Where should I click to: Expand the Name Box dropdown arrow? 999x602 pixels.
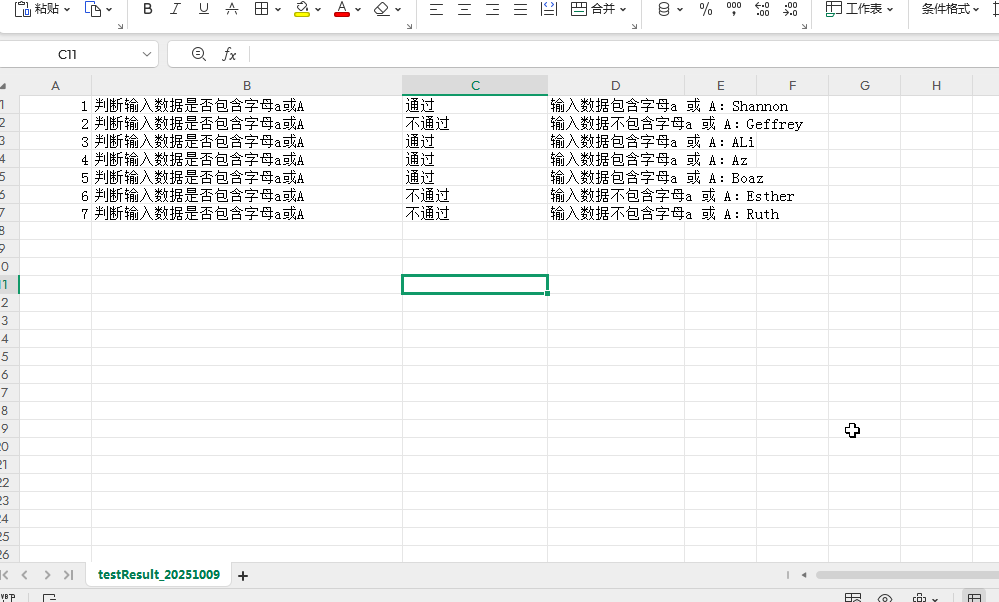coord(147,54)
